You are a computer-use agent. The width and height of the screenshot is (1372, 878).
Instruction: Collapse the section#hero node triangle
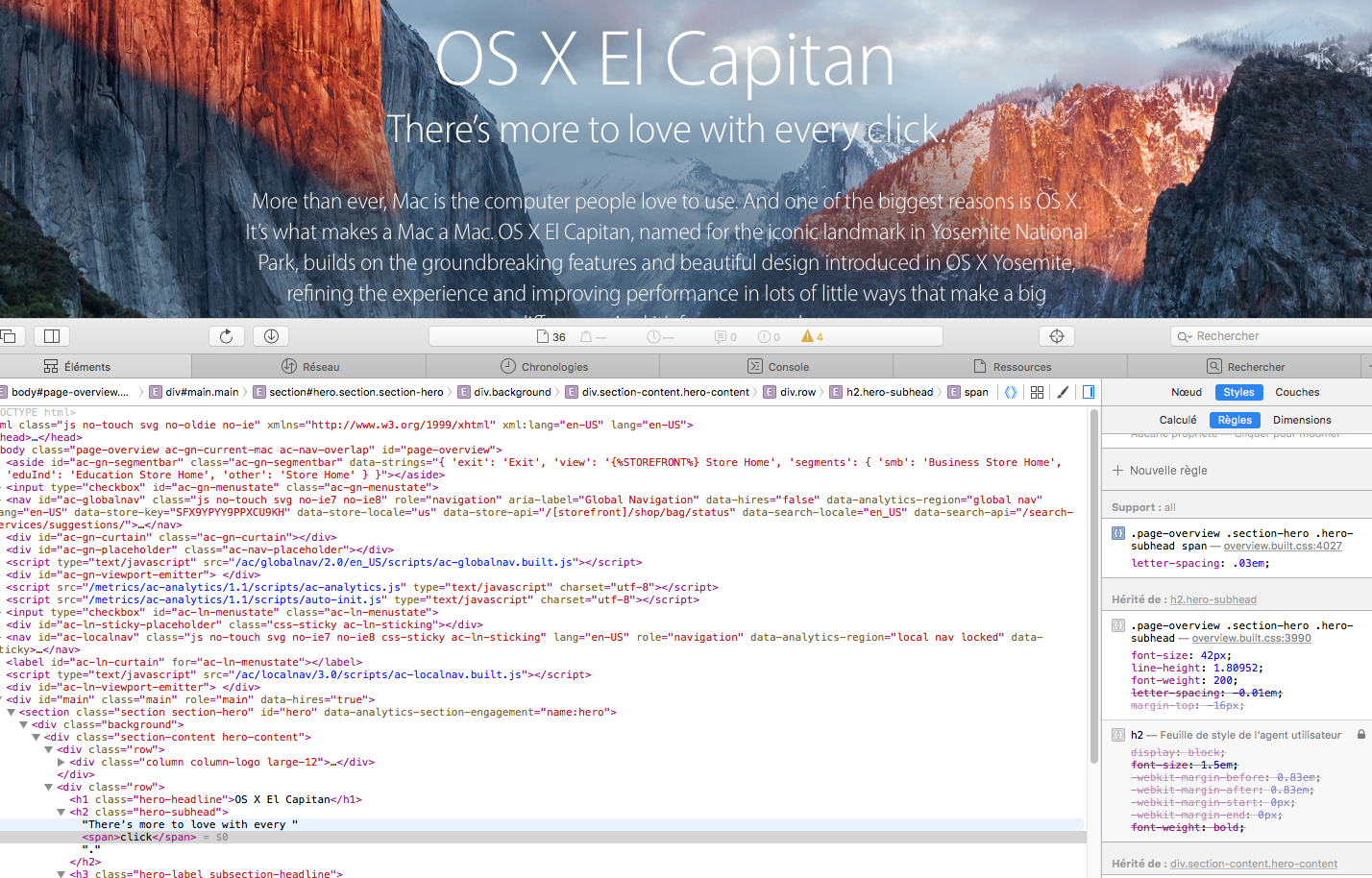pyautogui.click(x=12, y=712)
